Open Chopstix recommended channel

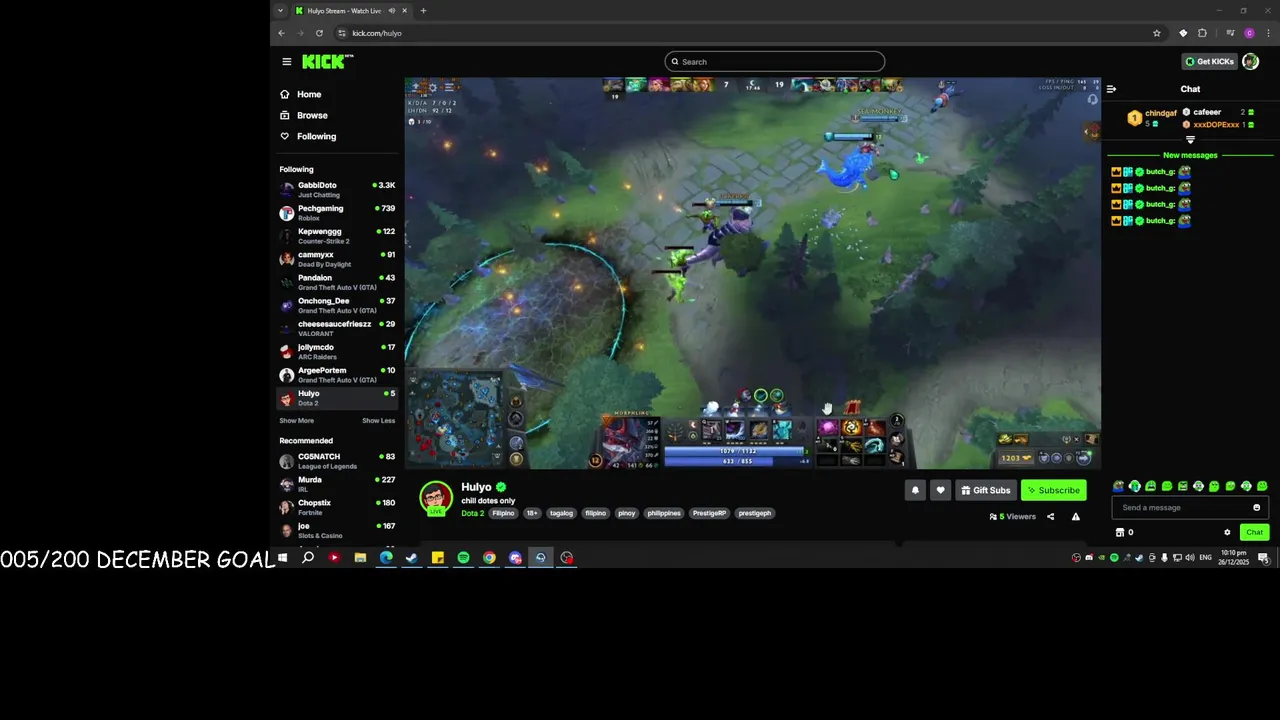[338, 507]
